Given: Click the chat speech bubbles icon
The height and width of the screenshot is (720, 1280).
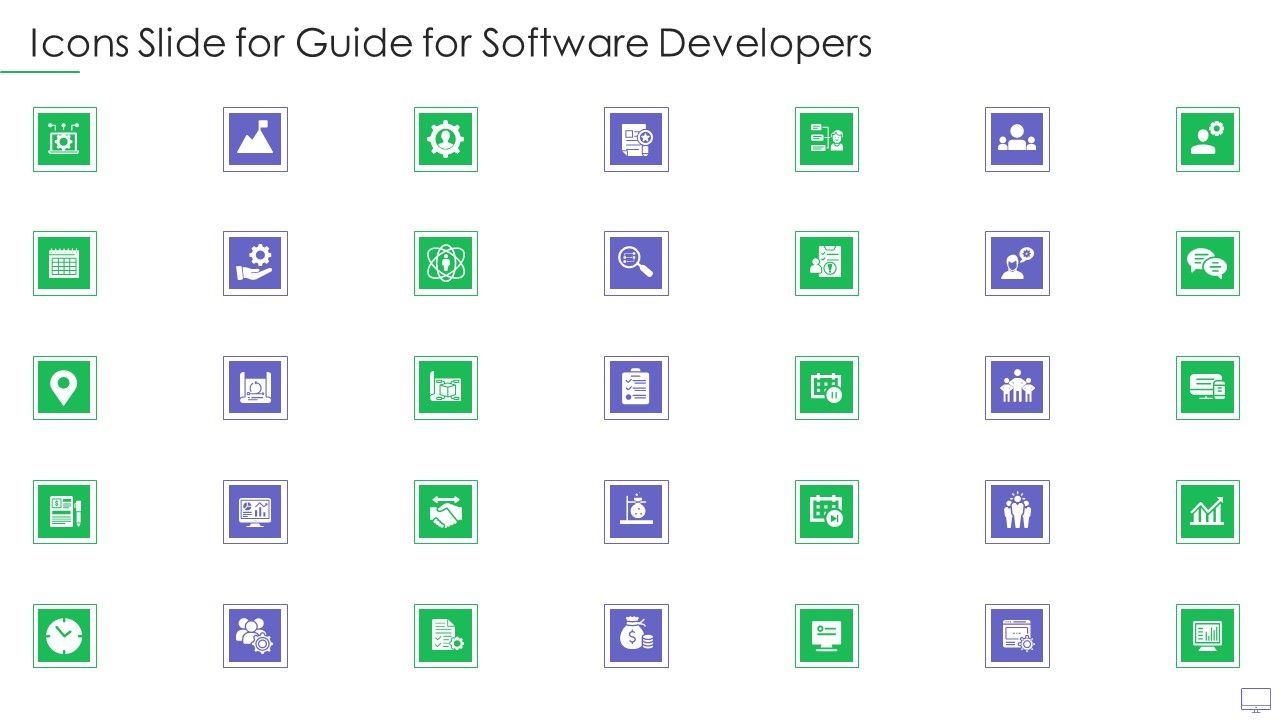Looking at the screenshot, I should (x=1208, y=264).
